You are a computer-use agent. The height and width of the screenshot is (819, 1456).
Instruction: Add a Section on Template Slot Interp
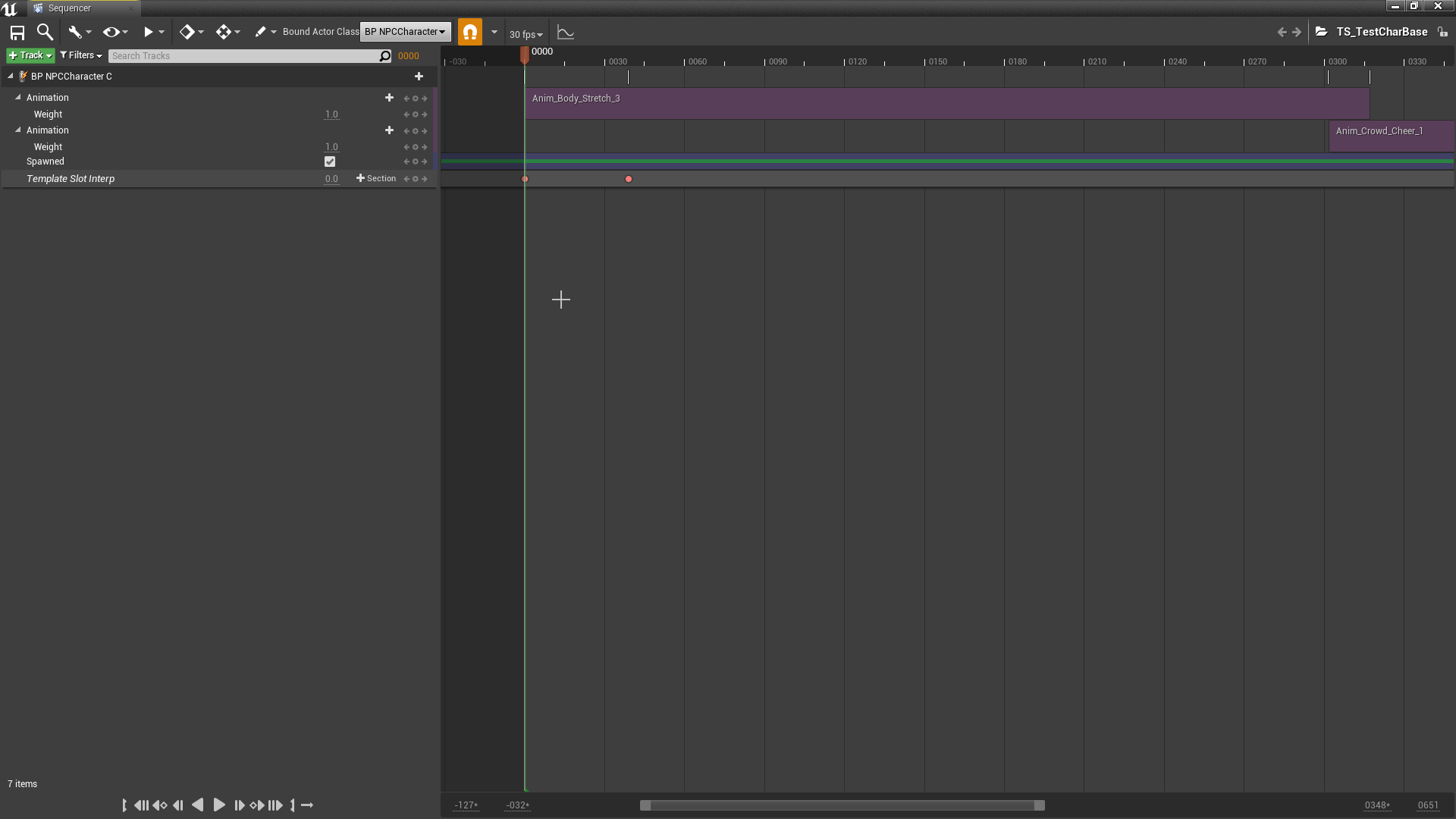tap(376, 178)
